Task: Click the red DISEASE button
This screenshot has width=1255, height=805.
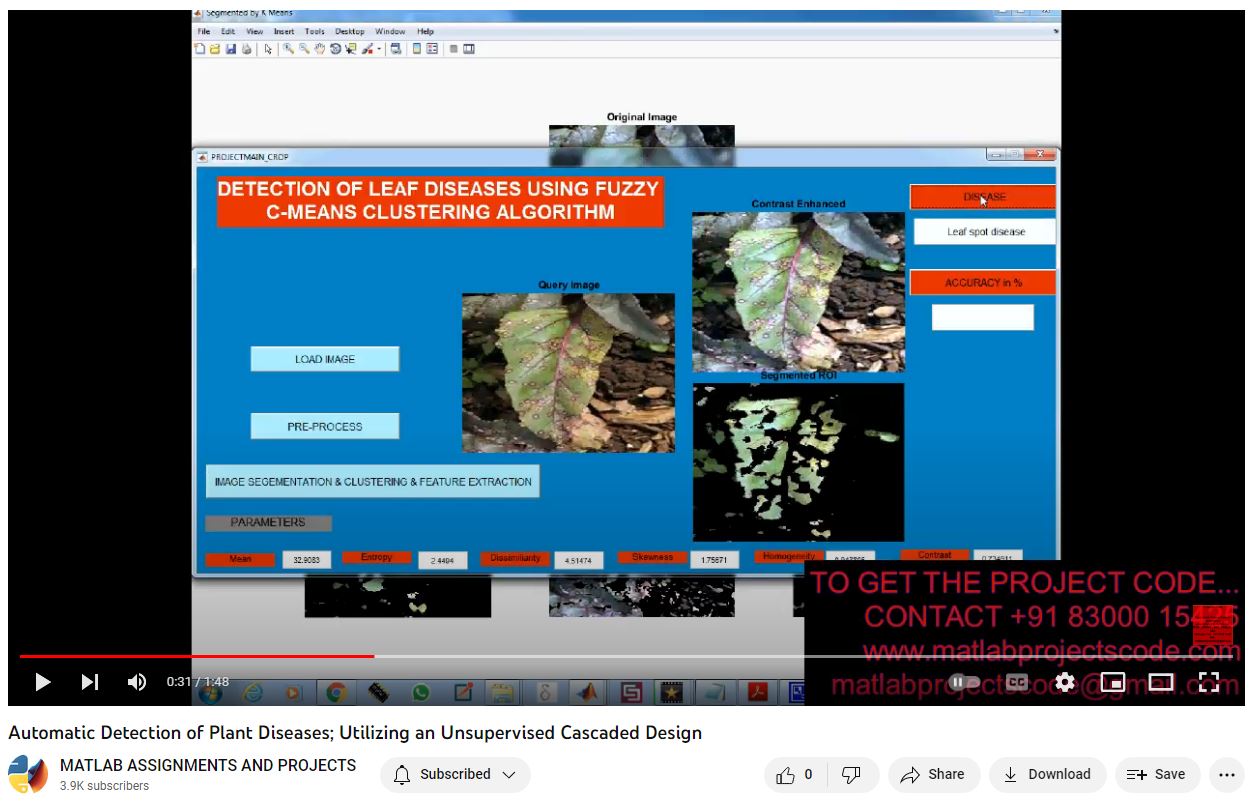Action: pos(982,197)
